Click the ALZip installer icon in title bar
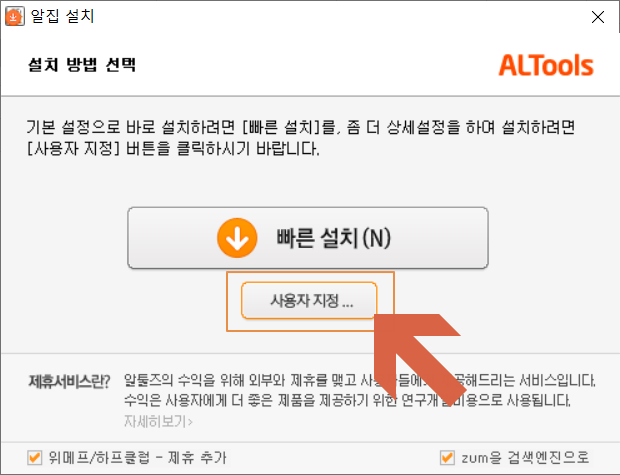 click(15, 17)
